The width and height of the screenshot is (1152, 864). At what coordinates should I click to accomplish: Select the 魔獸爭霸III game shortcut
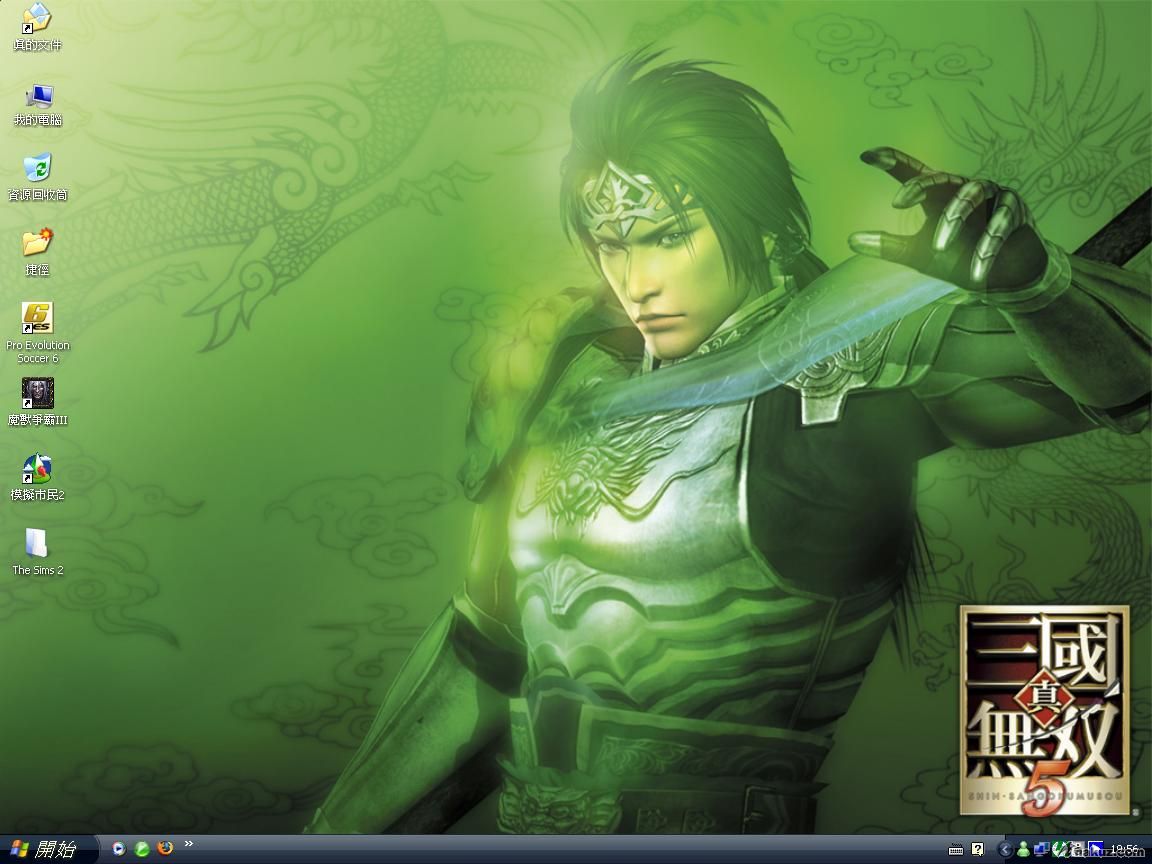tap(37, 402)
